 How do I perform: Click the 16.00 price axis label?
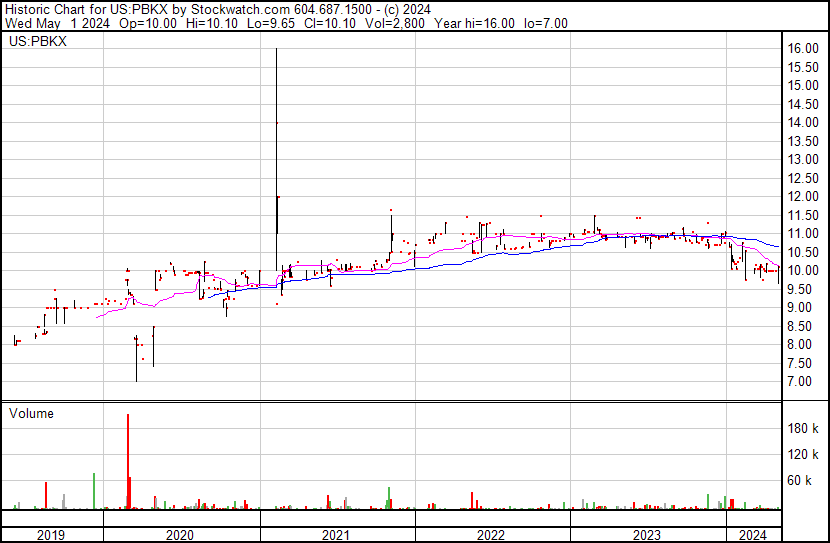pos(803,48)
